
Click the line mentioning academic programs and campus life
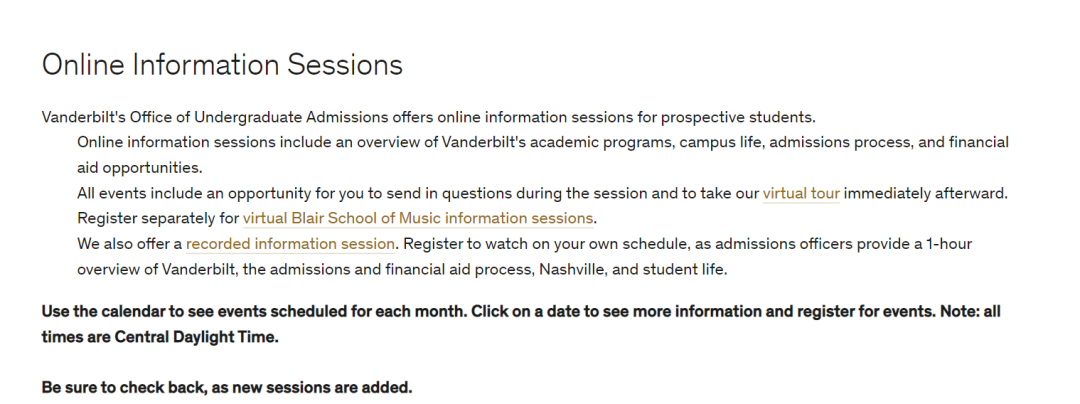tap(543, 142)
